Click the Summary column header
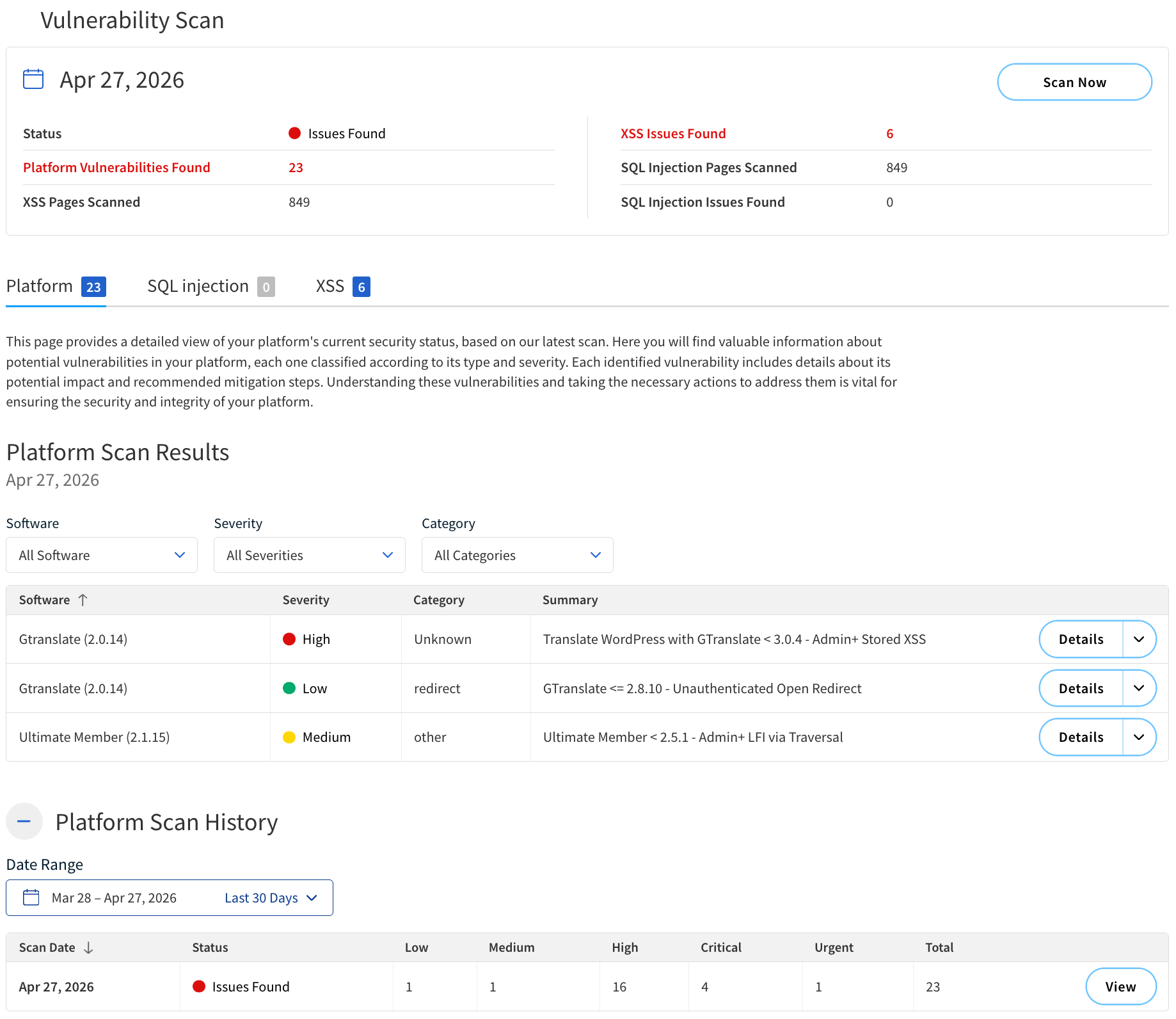 570,600
